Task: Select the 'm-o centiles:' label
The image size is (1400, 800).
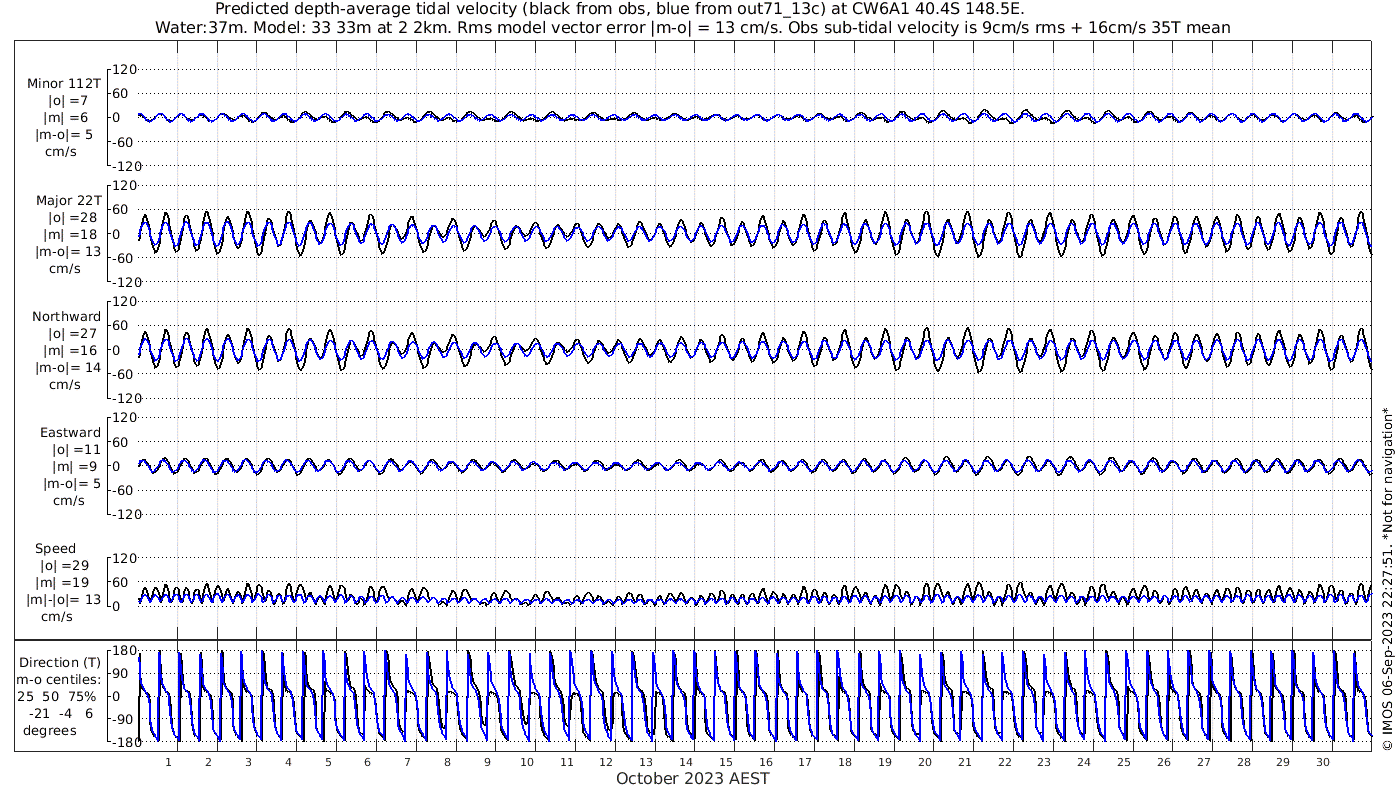Action: point(57,681)
